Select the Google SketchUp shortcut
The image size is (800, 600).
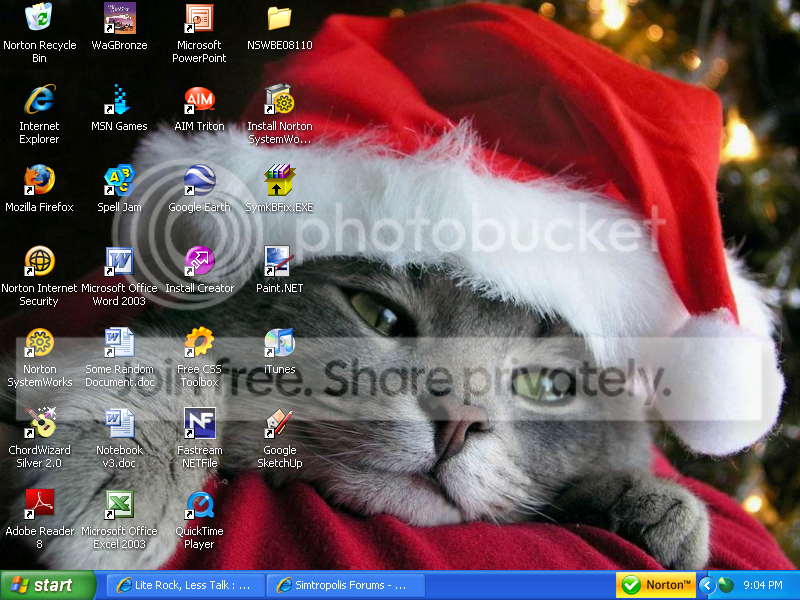[279, 422]
